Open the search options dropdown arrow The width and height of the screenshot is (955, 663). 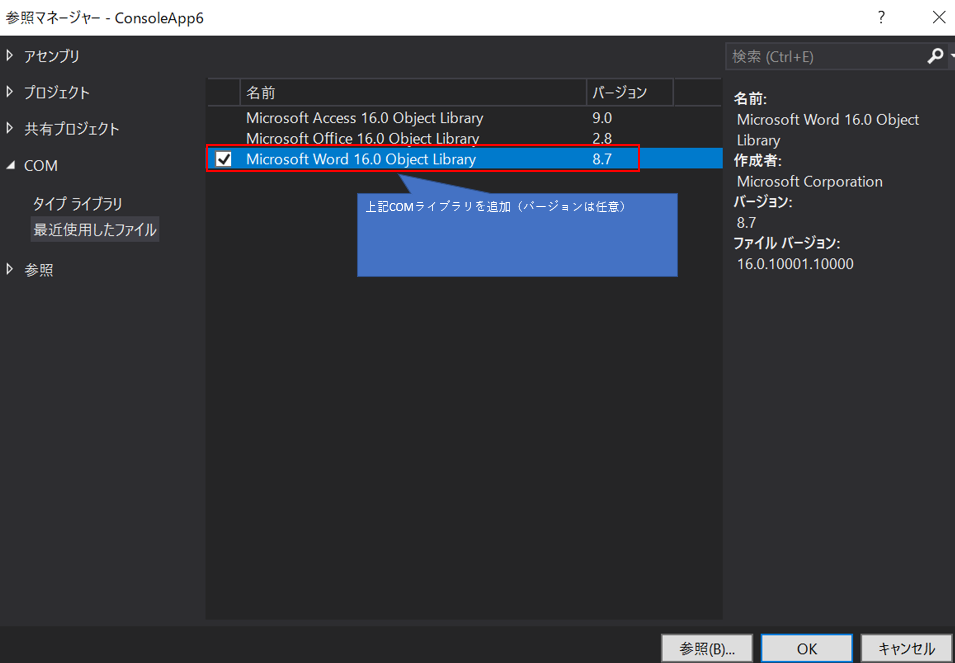(951, 57)
